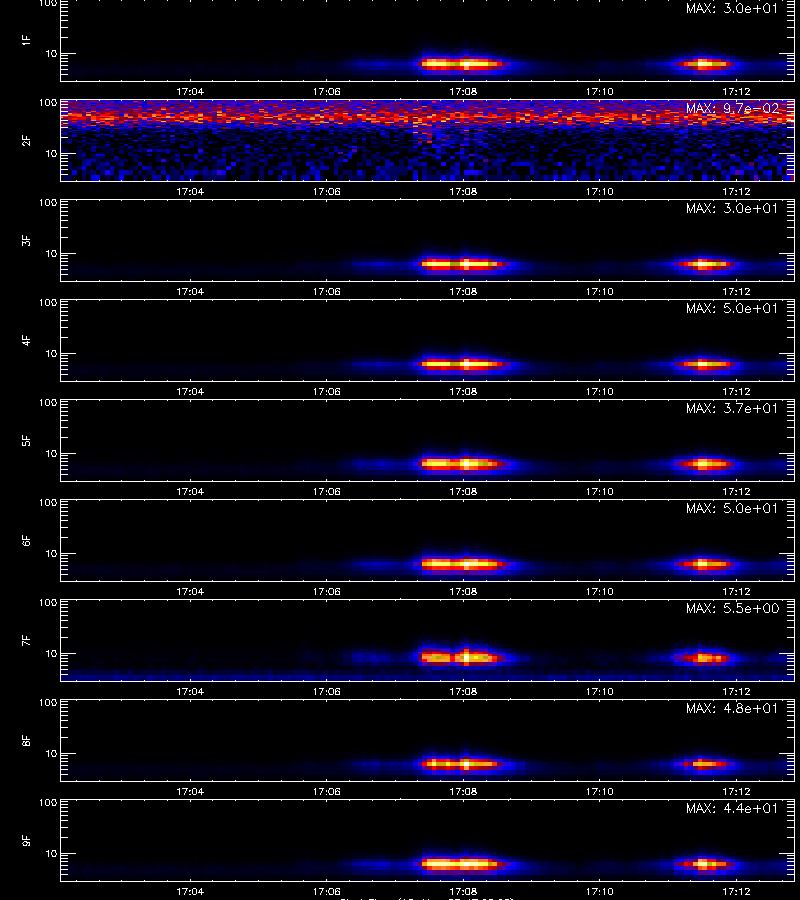Click the 2F panel axis label
The image size is (800, 900).
pos(26,140)
